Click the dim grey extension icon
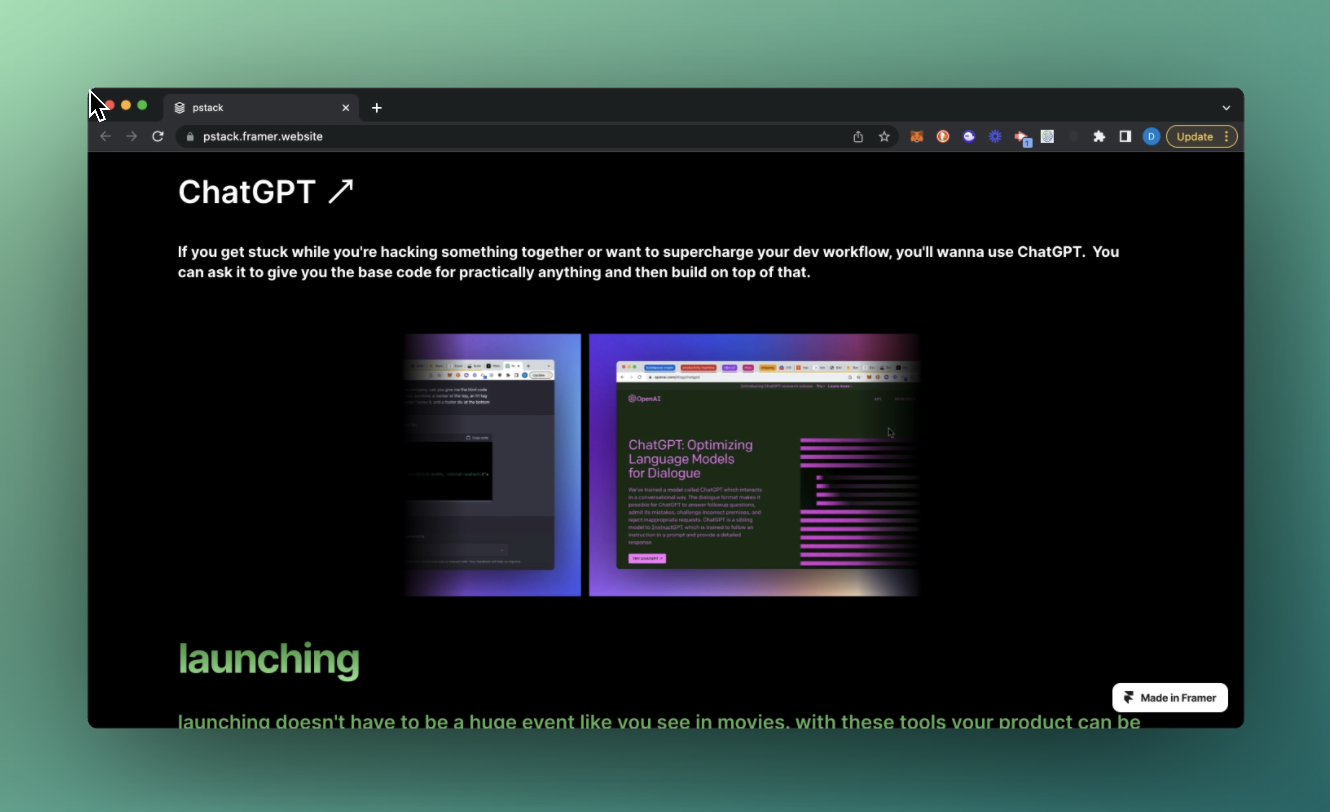 pyautogui.click(x=1074, y=137)
